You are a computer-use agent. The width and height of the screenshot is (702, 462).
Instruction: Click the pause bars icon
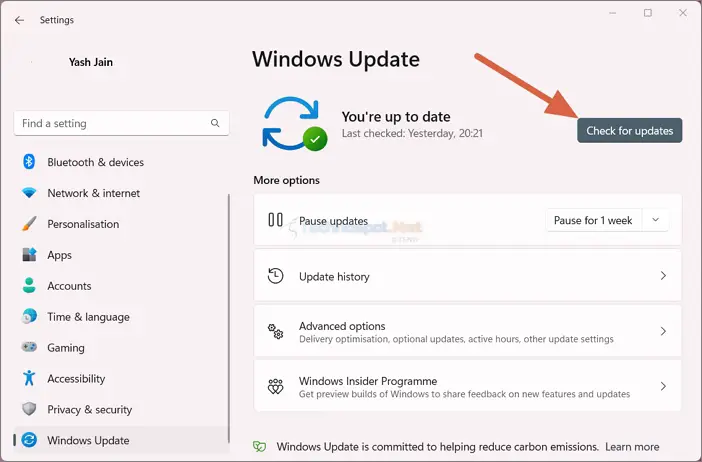[x=275, y=220]
